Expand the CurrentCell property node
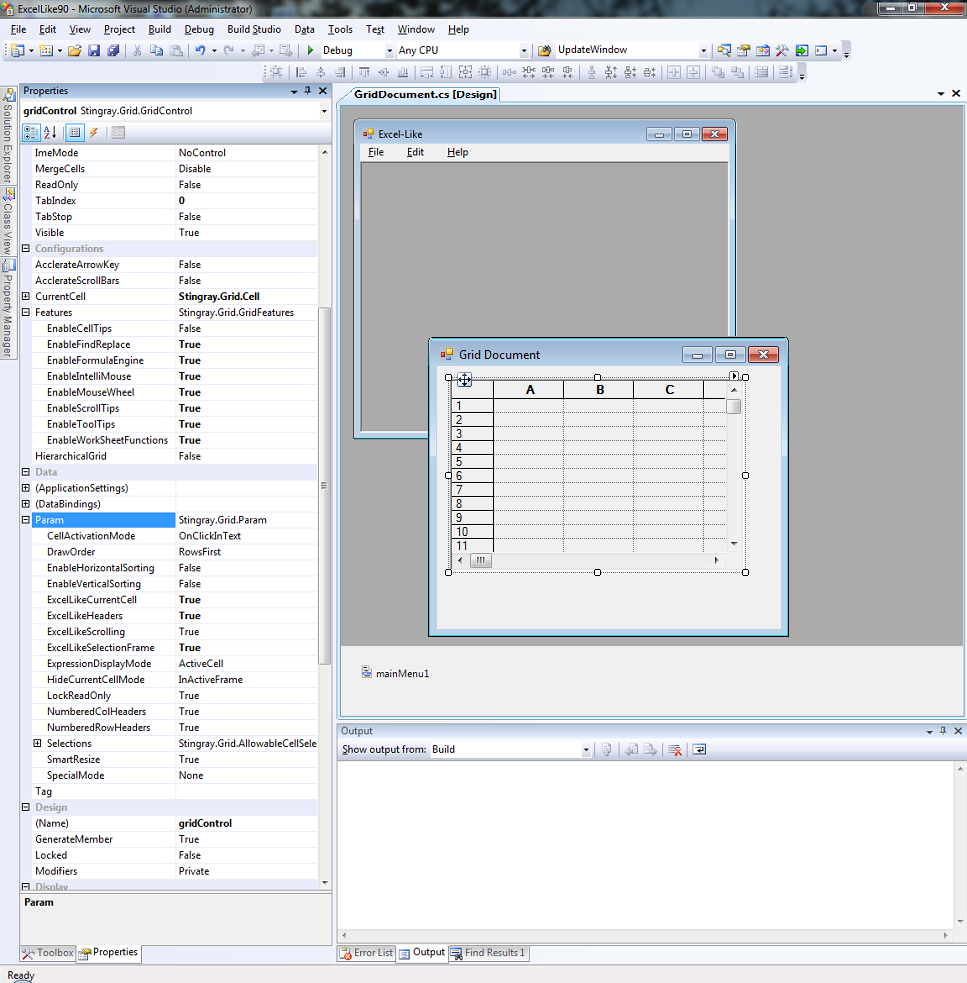Viewport: 967px width, 983px height. (x=26, y=297)
